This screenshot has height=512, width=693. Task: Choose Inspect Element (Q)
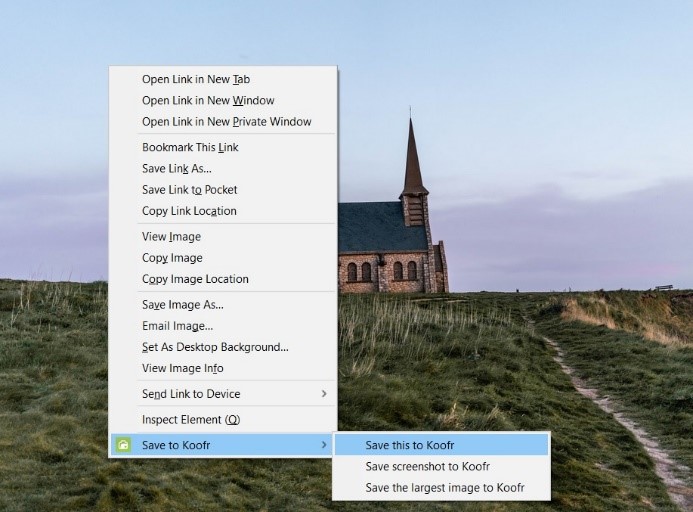click(191, 420)
